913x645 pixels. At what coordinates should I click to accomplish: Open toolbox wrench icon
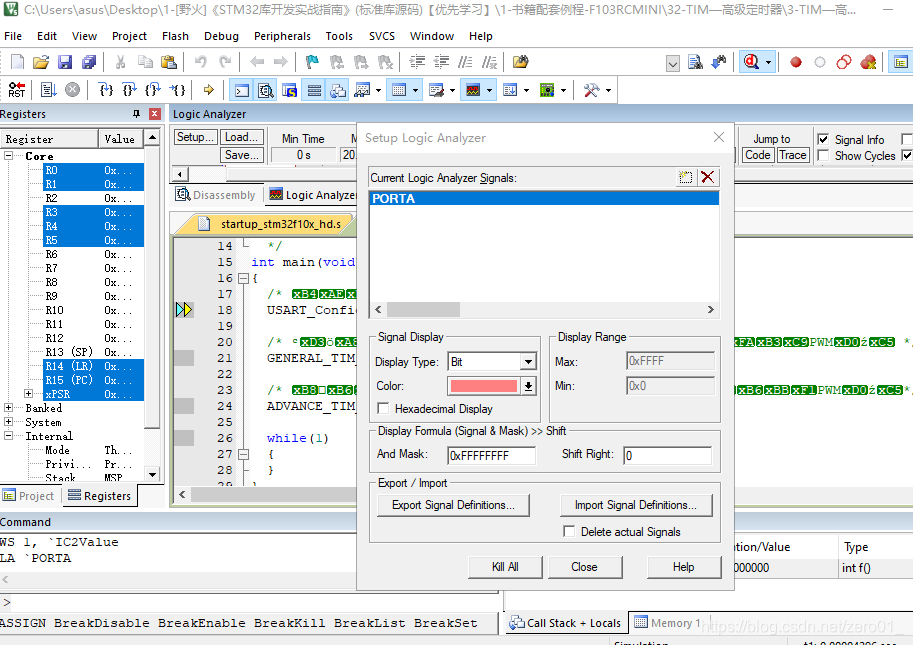coord(592,90)
